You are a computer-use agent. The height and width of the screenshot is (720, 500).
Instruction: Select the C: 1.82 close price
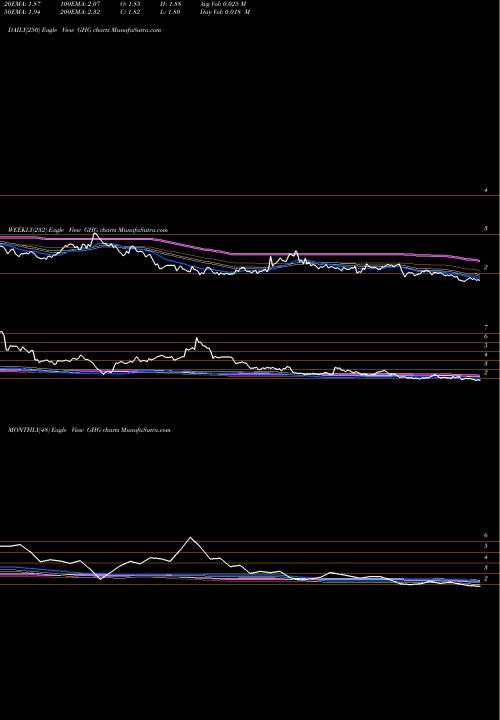130,12
